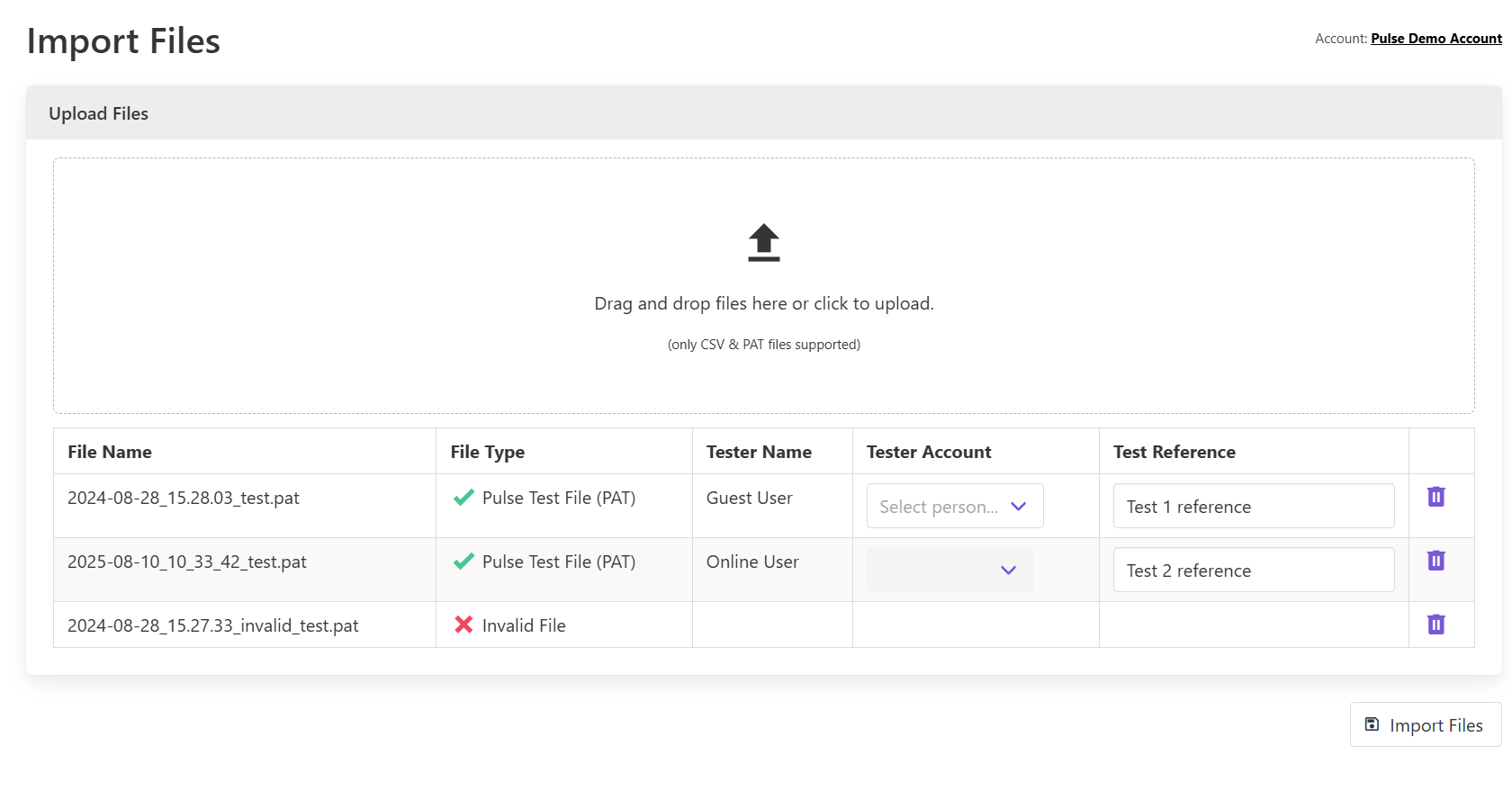Click the File Name column header
1512x791 pixels.
110,452
